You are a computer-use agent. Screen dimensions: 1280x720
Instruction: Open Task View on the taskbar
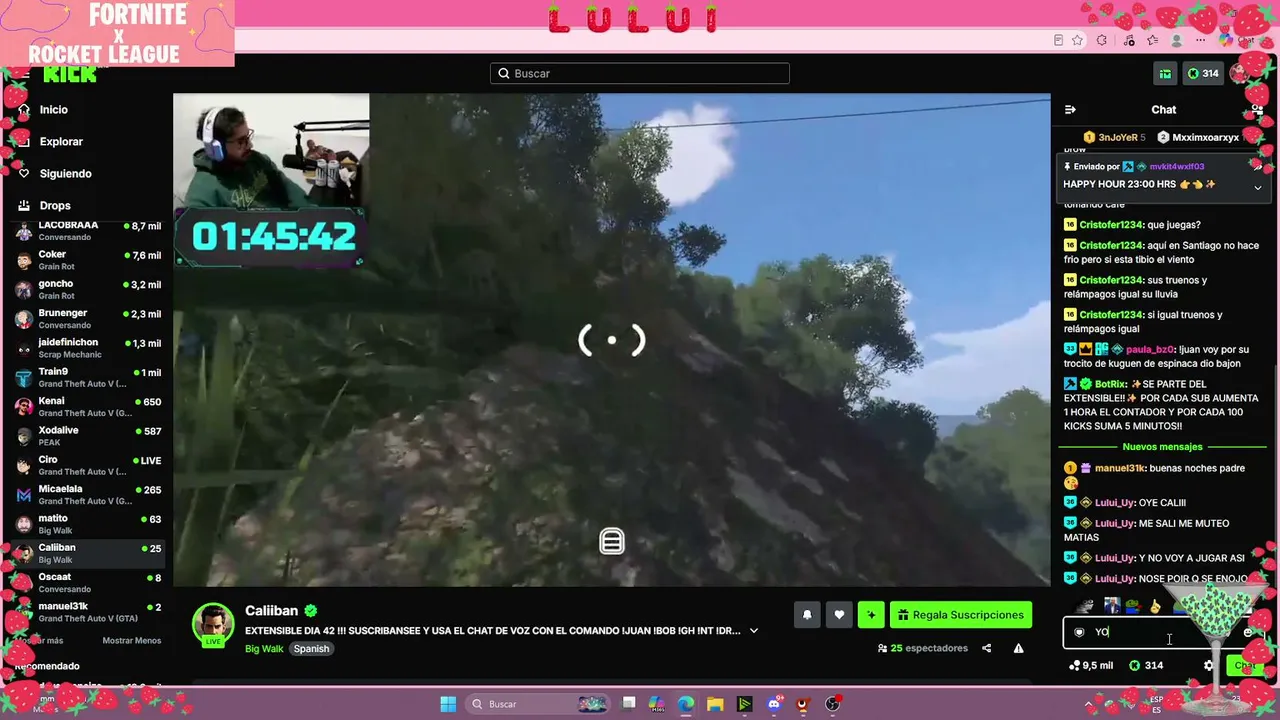(628, 704)
